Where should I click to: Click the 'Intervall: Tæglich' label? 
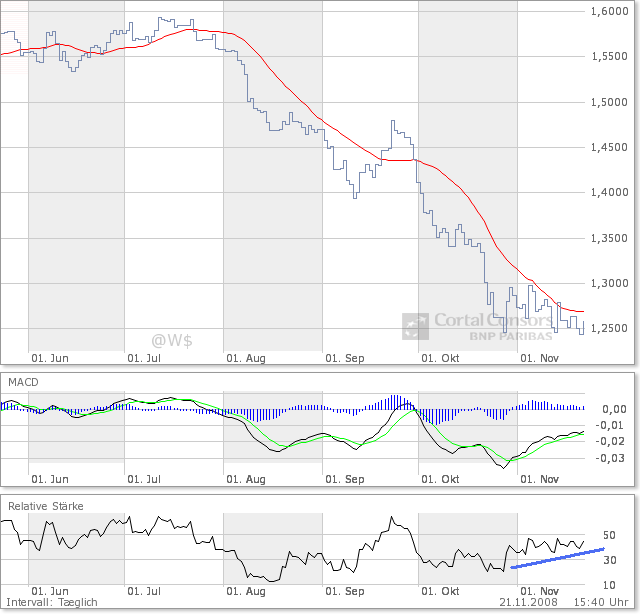52,603
